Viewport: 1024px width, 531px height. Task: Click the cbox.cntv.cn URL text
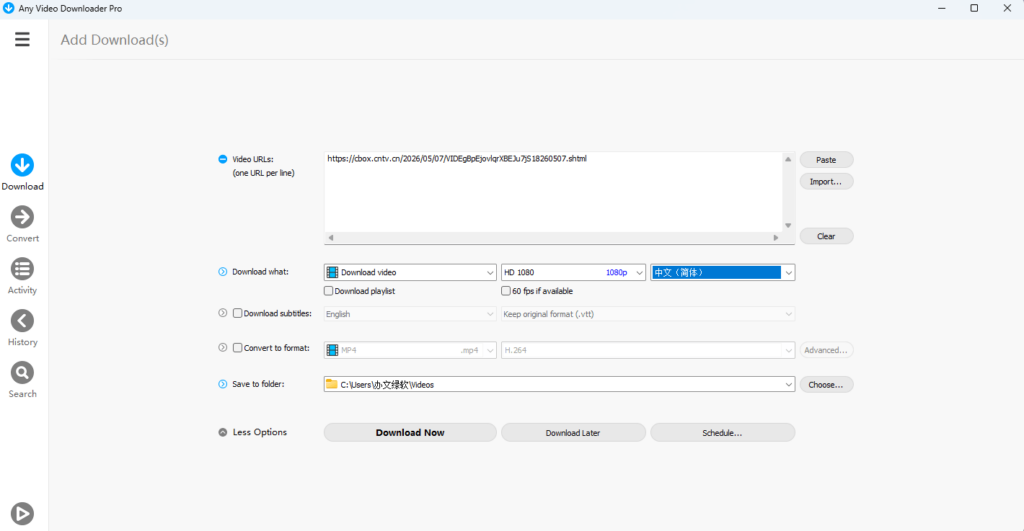(457, 159)
